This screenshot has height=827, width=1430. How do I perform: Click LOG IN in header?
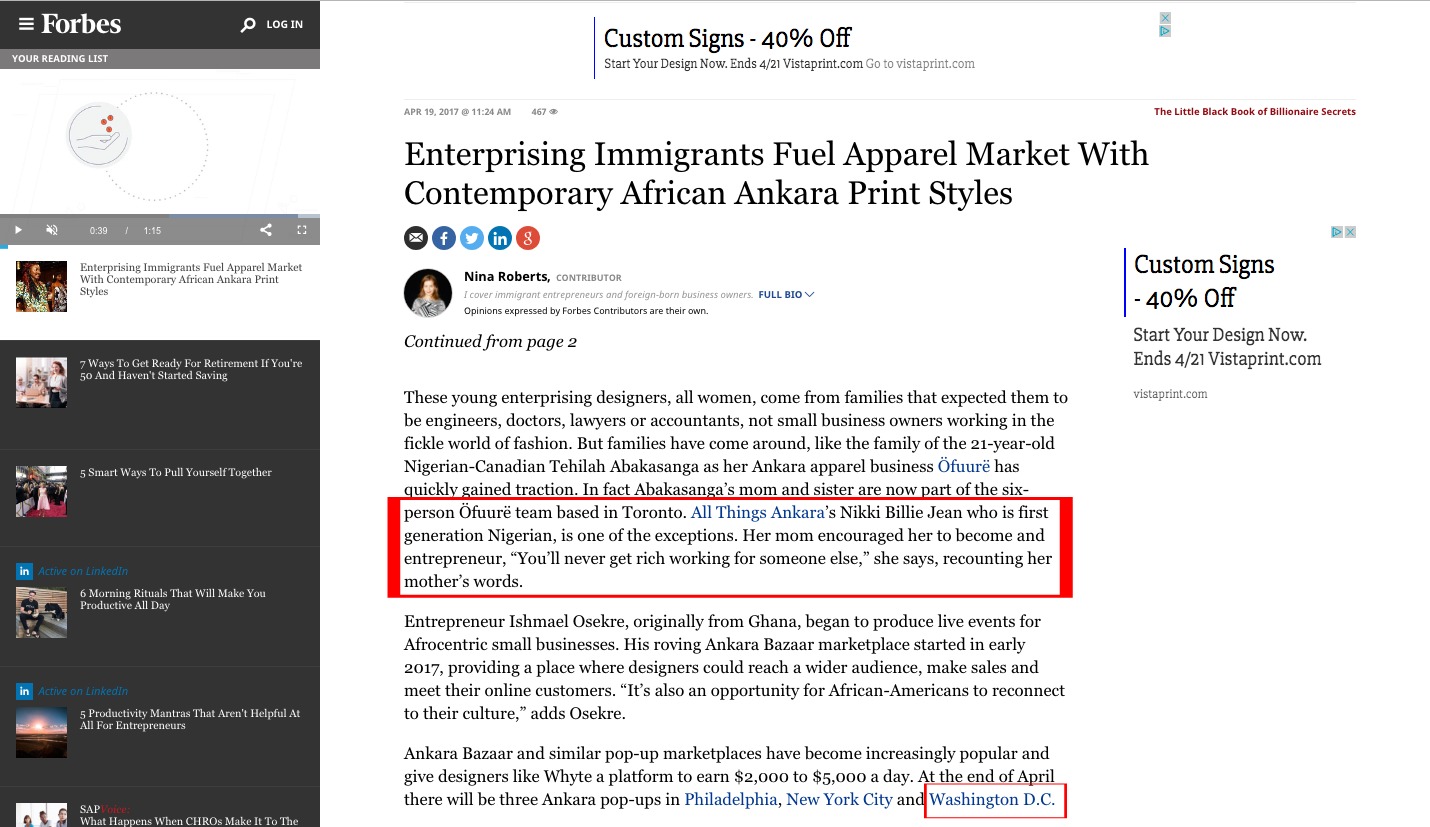point(284,25)
